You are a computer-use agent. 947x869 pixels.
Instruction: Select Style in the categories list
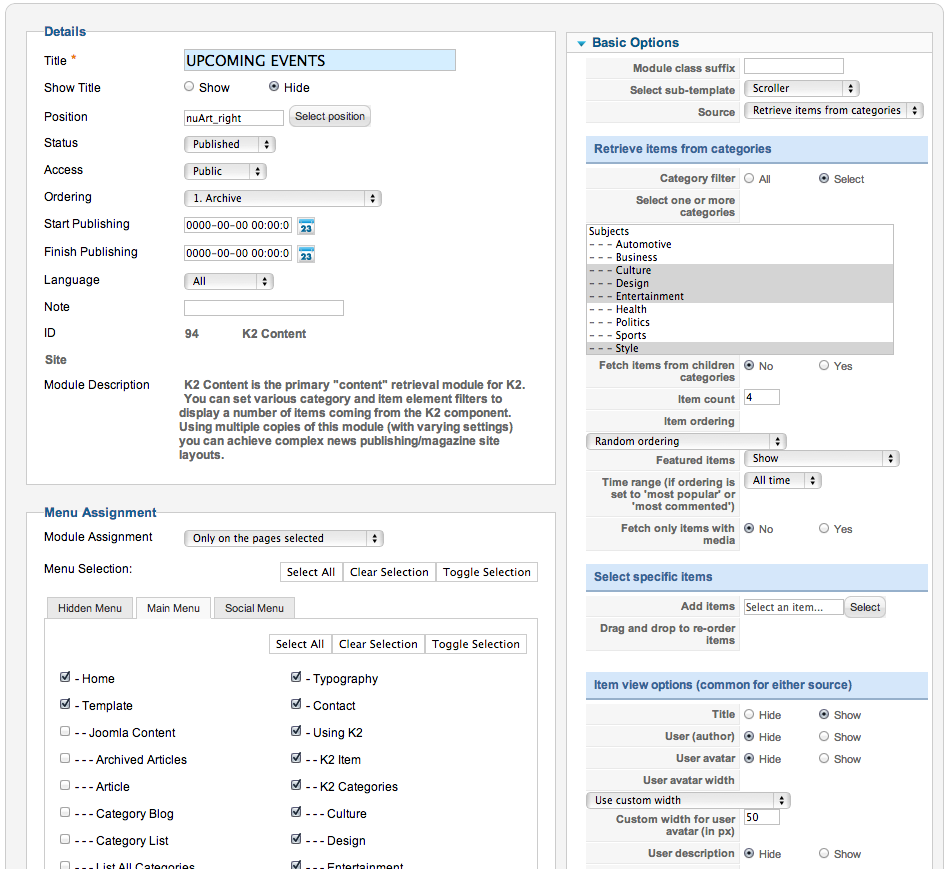tap(739, 348)
